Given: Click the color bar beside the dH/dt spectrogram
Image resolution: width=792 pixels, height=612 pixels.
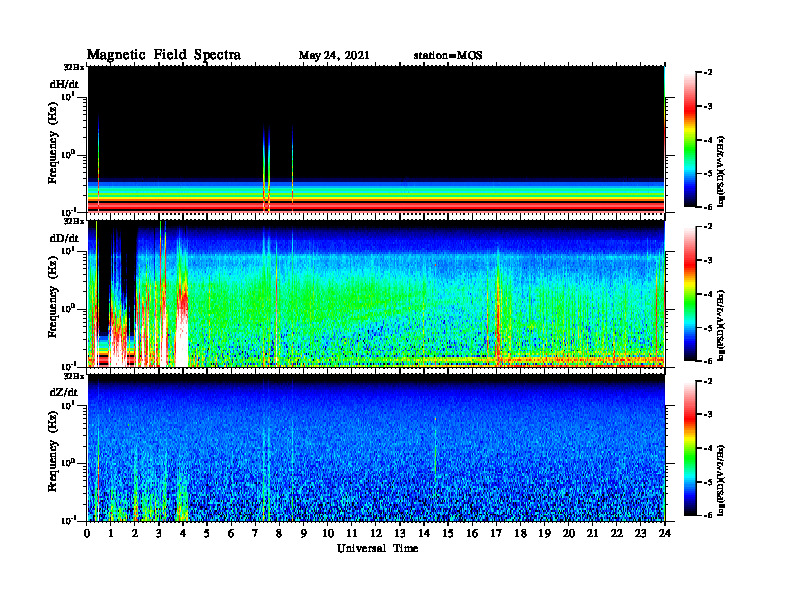Looking at the screenshot, I should click(689, 140).
